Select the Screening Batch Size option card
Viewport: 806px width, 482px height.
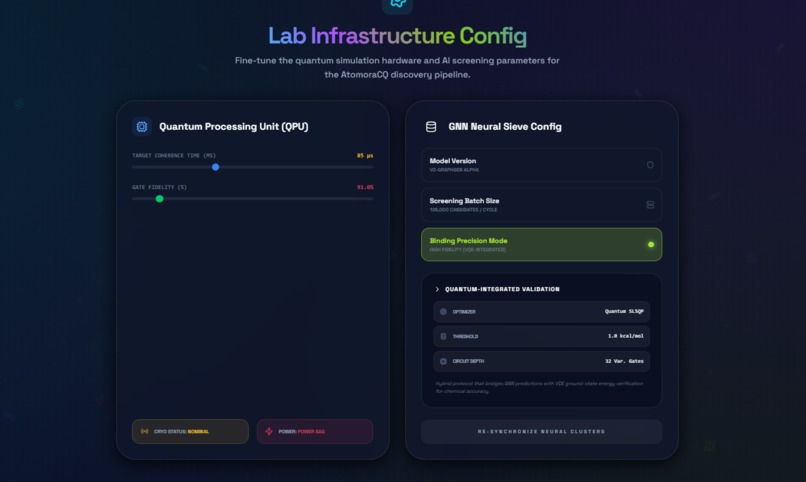click(541, 205)
